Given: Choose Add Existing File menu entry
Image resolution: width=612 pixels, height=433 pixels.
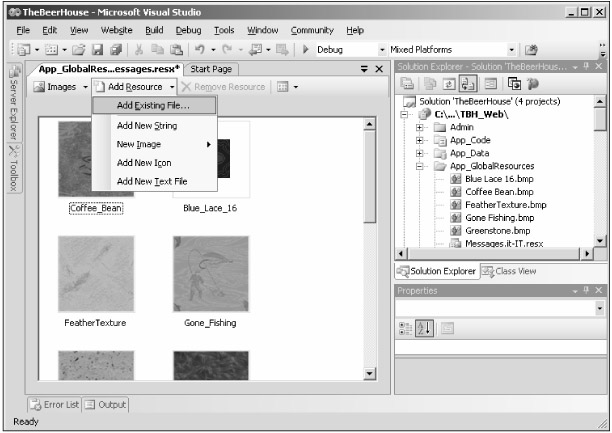Looking at the screenshot, I should pos(152,105).
